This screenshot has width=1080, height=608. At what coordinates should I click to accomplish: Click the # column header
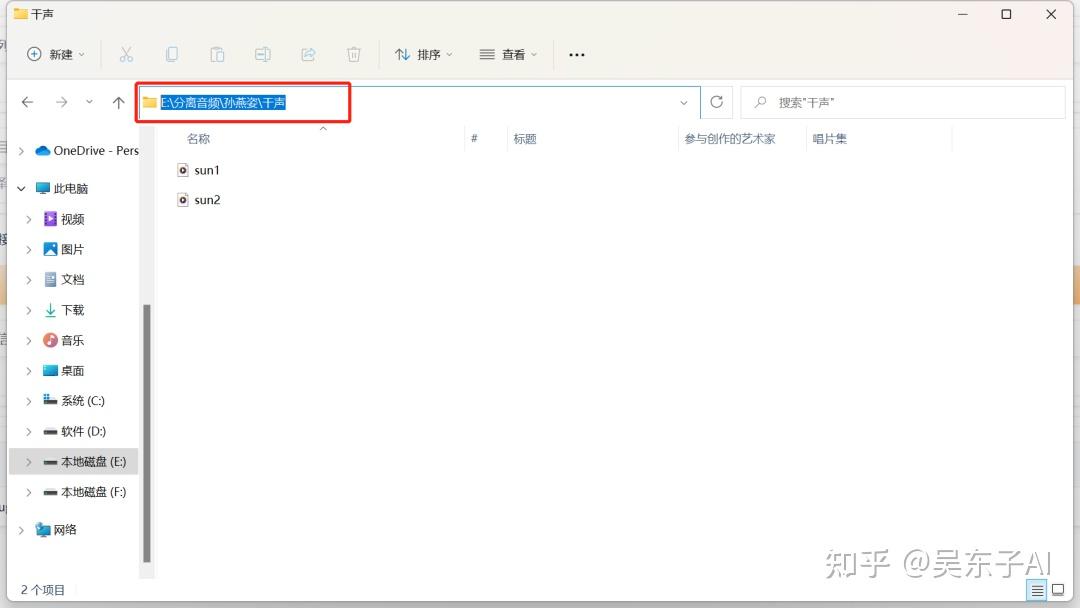point(474,139)
